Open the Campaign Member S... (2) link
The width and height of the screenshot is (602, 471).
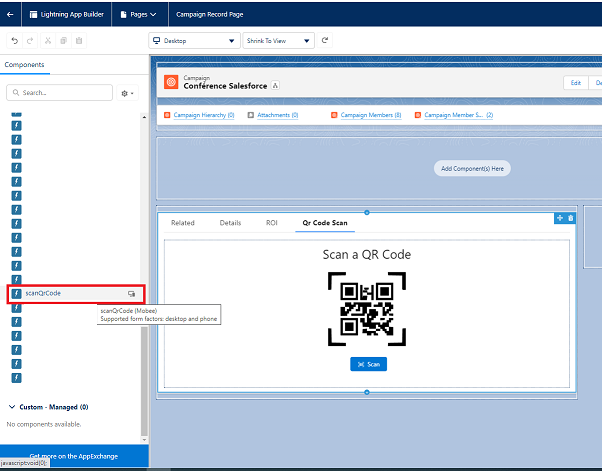[x=459, y=115]
